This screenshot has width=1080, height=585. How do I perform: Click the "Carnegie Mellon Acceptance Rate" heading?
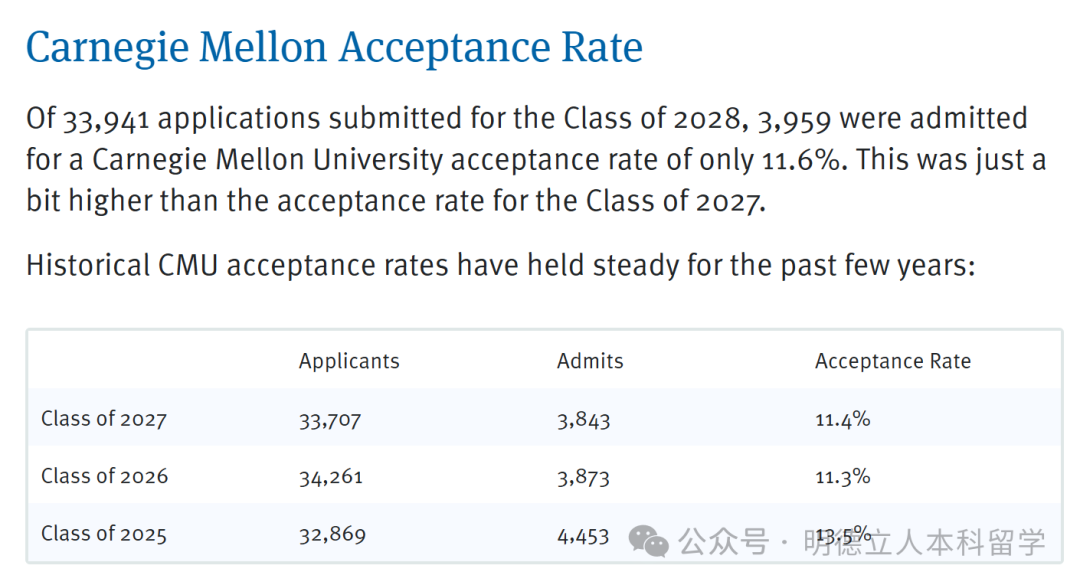334,48
